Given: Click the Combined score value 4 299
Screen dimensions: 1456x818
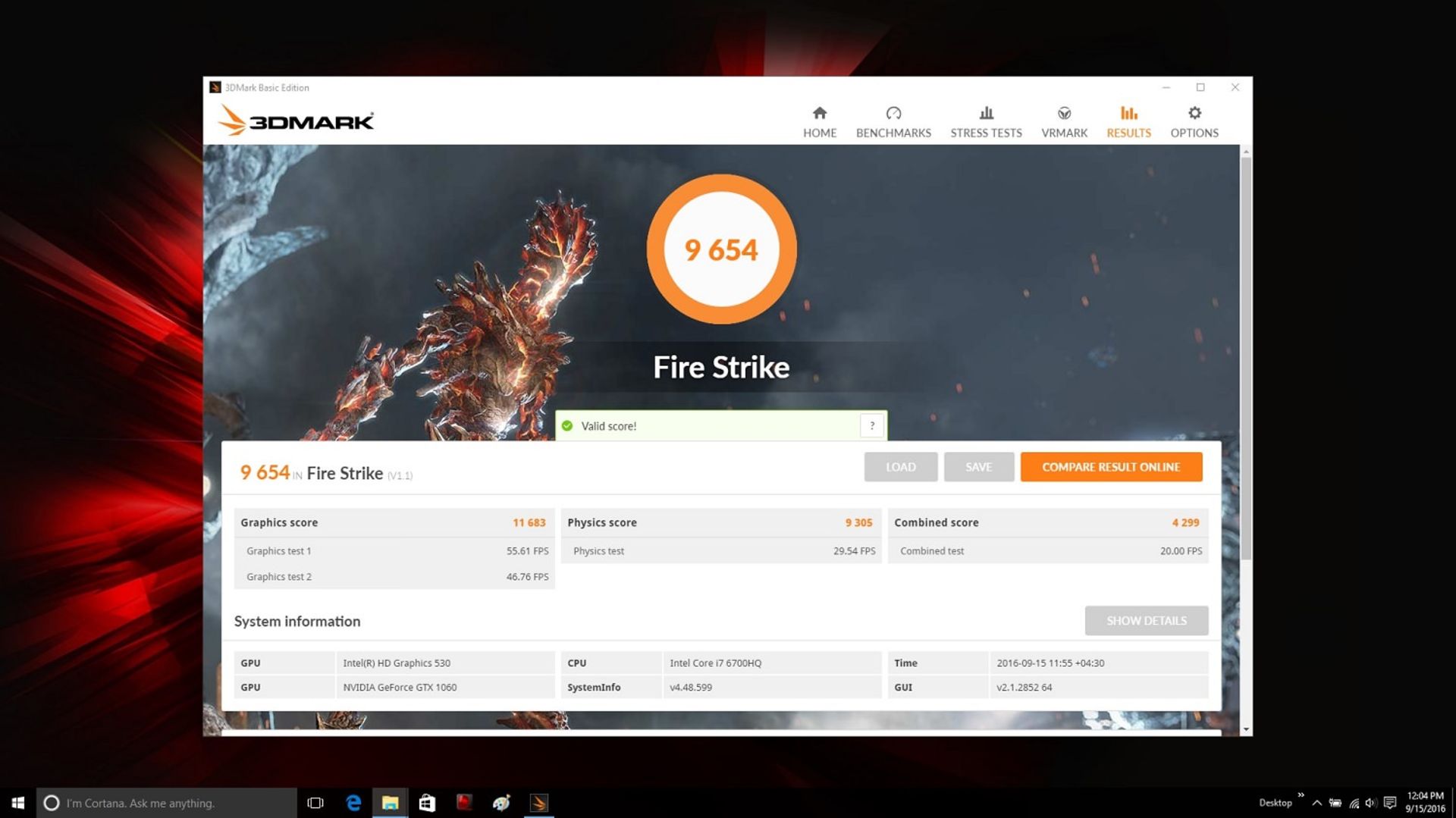Looking at the screenshot, I should pos(1185,522).
